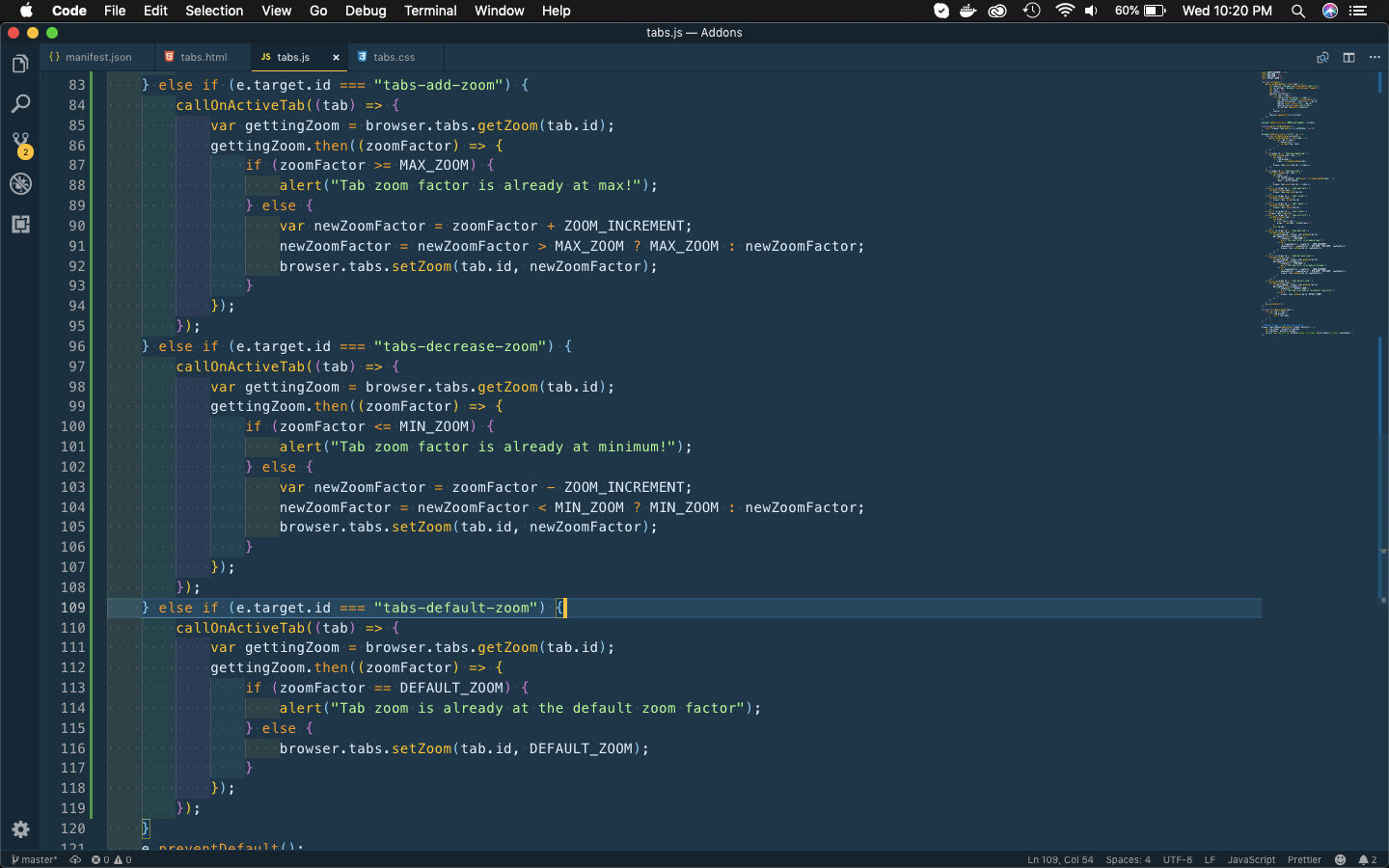The image size is (1389, 868).
Task: Open notifications bell showing 2
Action: pyautogui.click(x=1367, y=859)
